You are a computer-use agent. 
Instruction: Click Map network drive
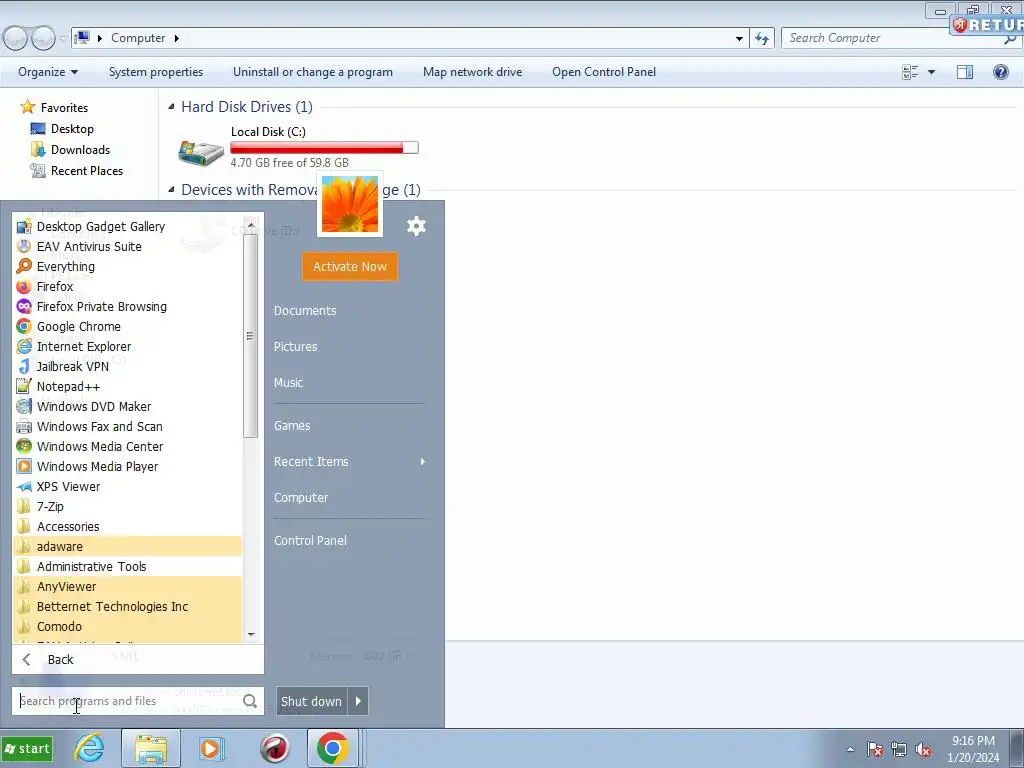(472, 72)
